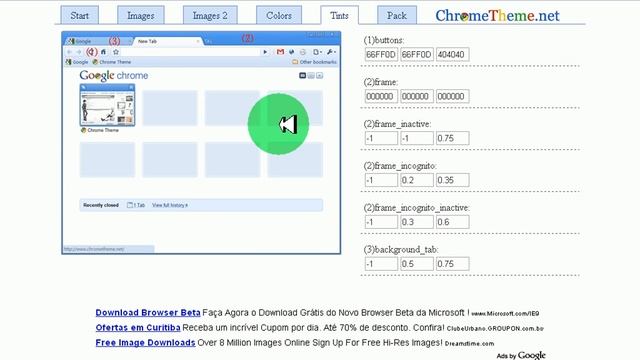
Task: Open the Pack tab
Action: pyautogui.click(x=397, y=16)
